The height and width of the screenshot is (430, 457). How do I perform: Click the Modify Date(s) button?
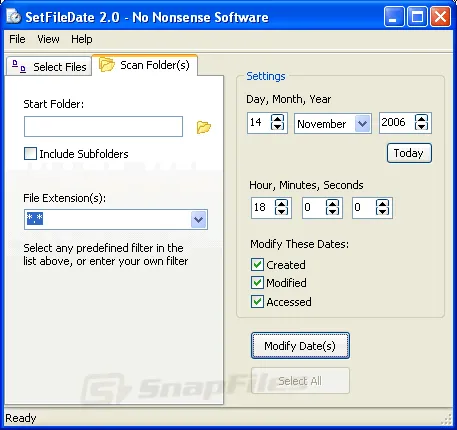click(300, 346)
